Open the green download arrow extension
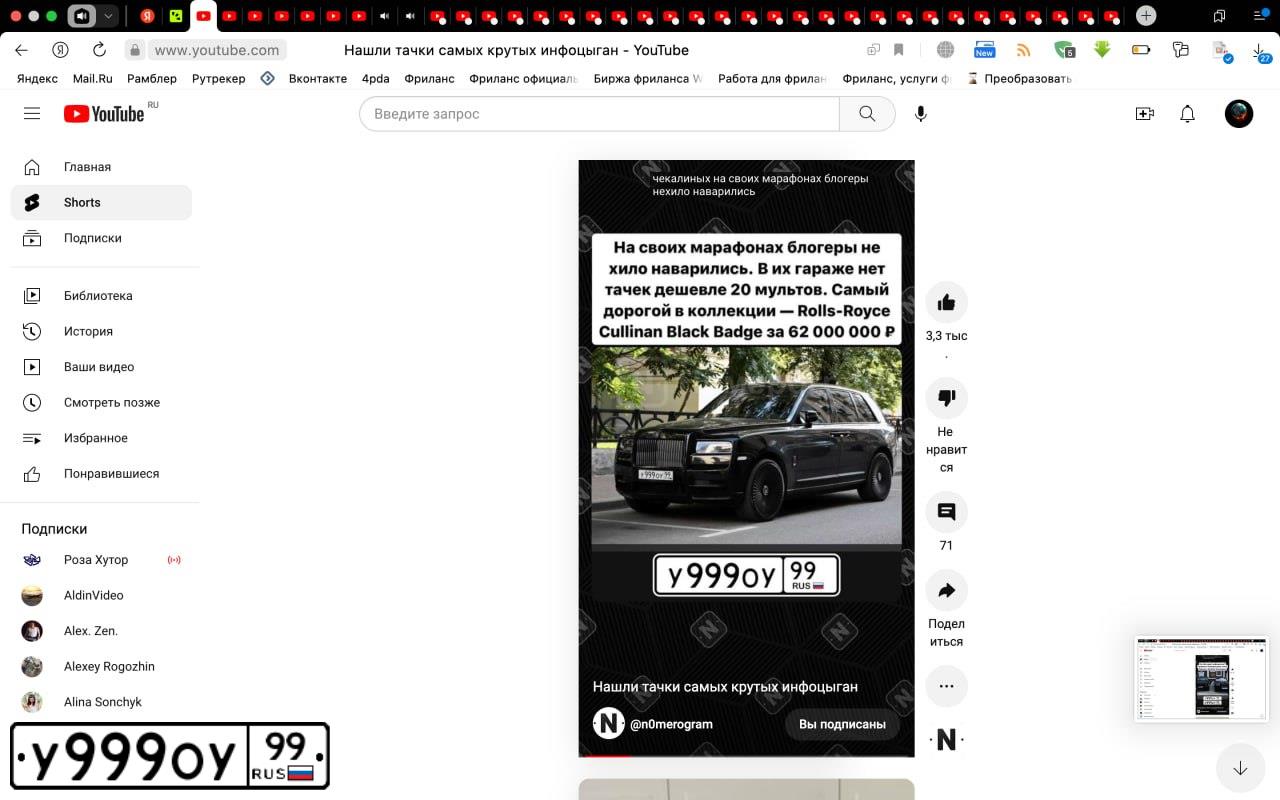Screen dimensions: 1280x800 pyautogui.click(x=1102, y=50)
